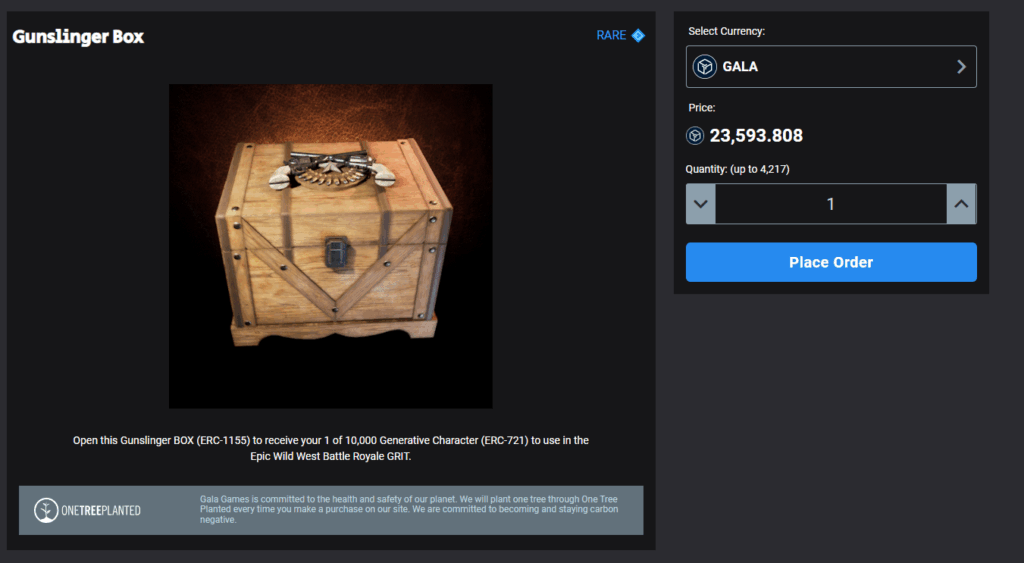Click the quantity input field showing 1

click(831, 204)
